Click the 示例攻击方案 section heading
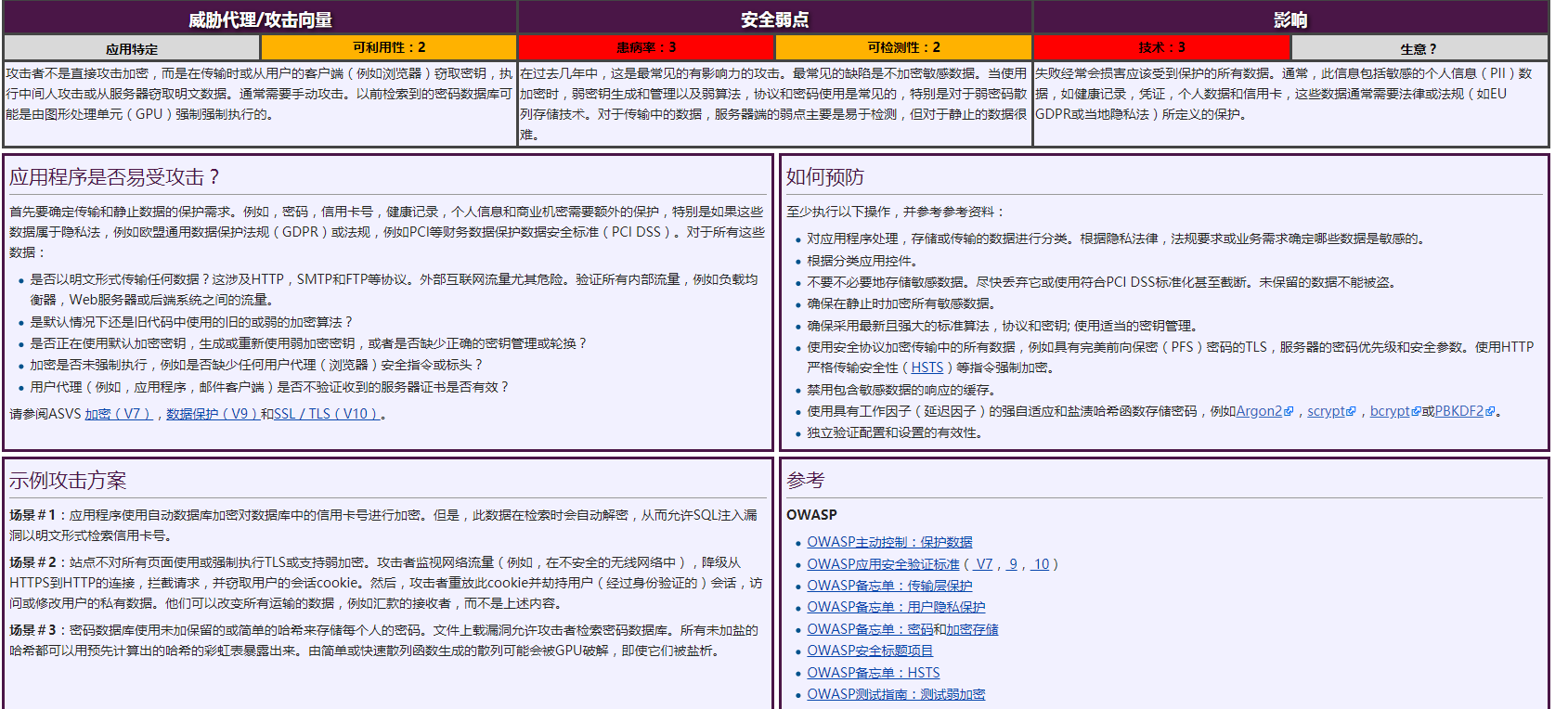The height and width of the screenshot is (709, 1568). (x=68, y=481)
